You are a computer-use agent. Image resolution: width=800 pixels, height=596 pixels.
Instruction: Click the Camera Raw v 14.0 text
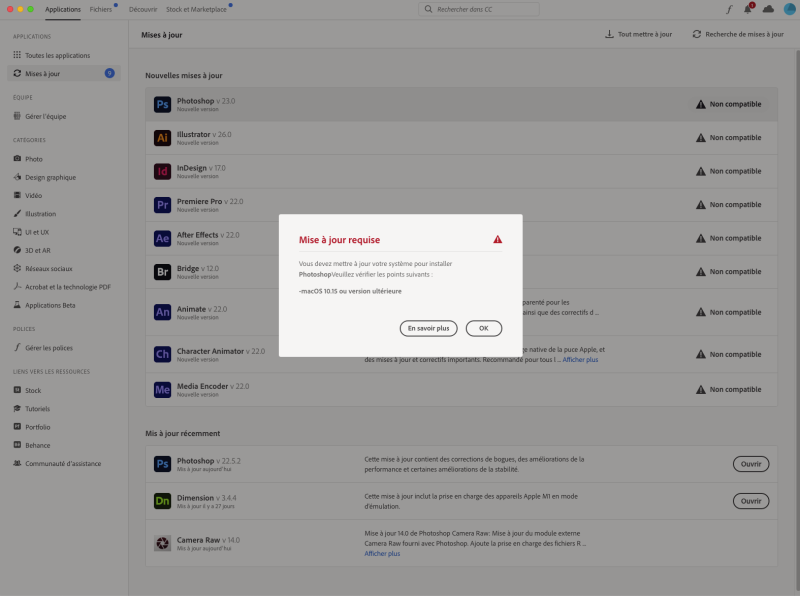(x=208, y=540)
